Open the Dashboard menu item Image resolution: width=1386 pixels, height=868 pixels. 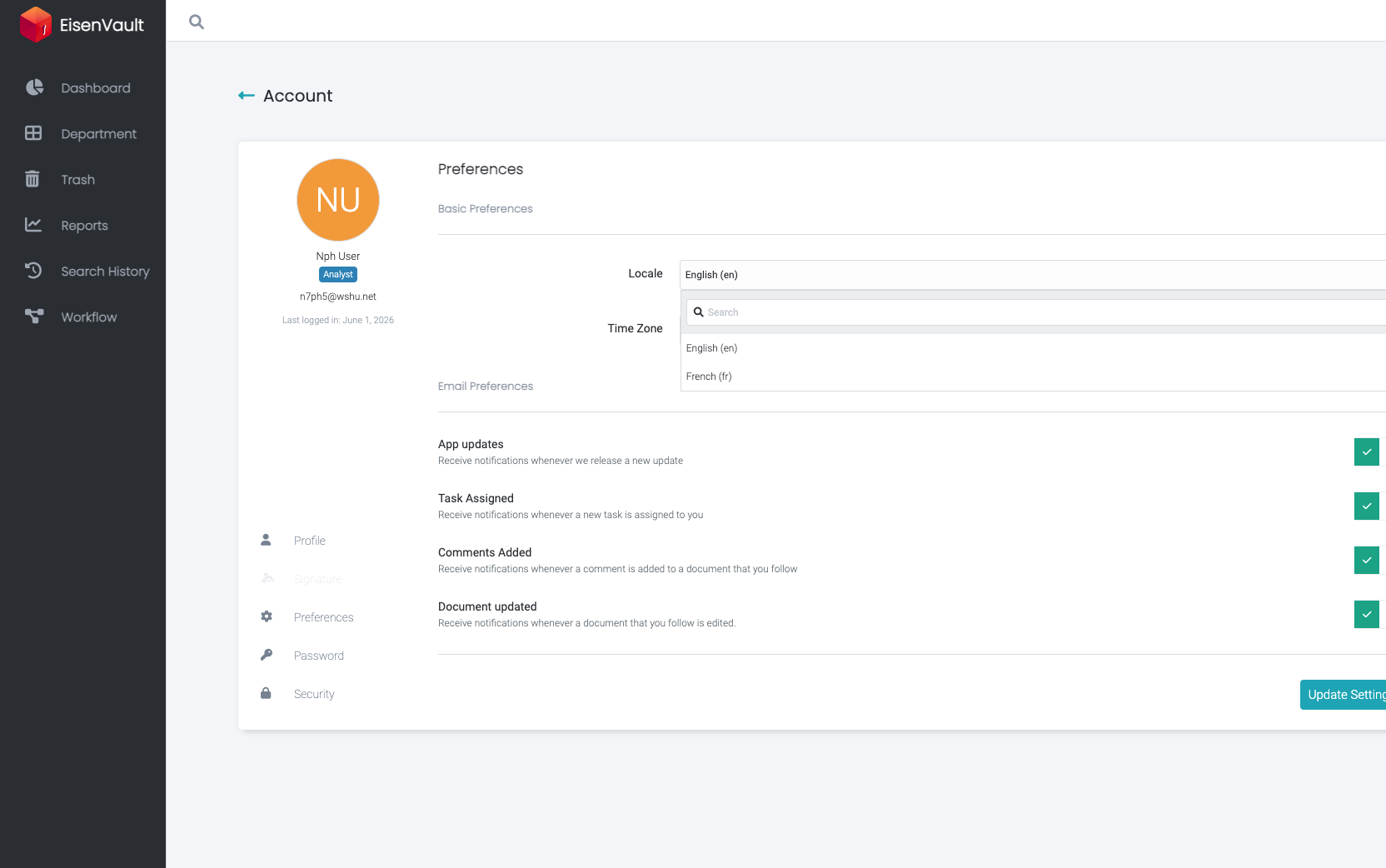[83, 87]
